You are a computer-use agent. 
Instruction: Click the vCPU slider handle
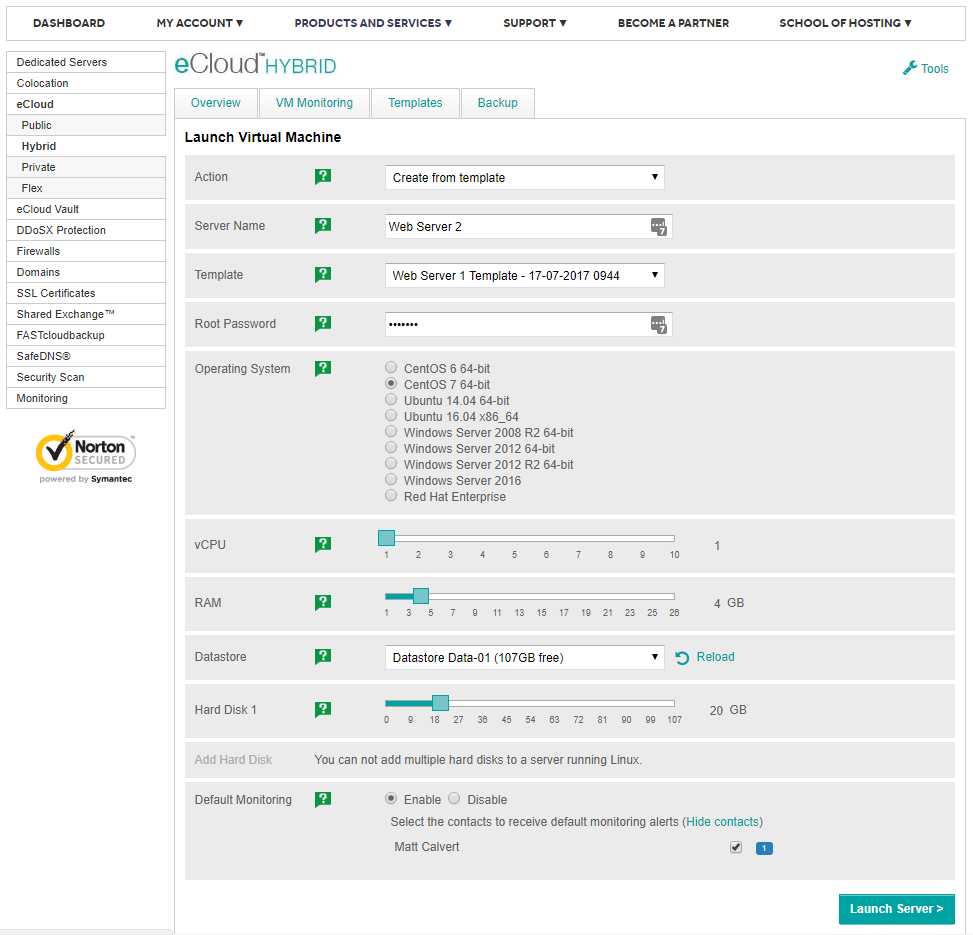(x=387, y=538)
